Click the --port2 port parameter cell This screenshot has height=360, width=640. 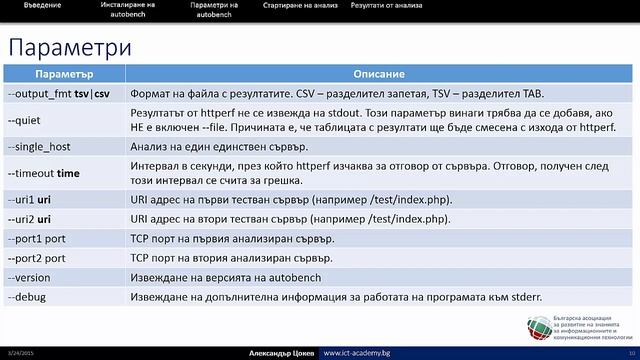click(64, 258)
